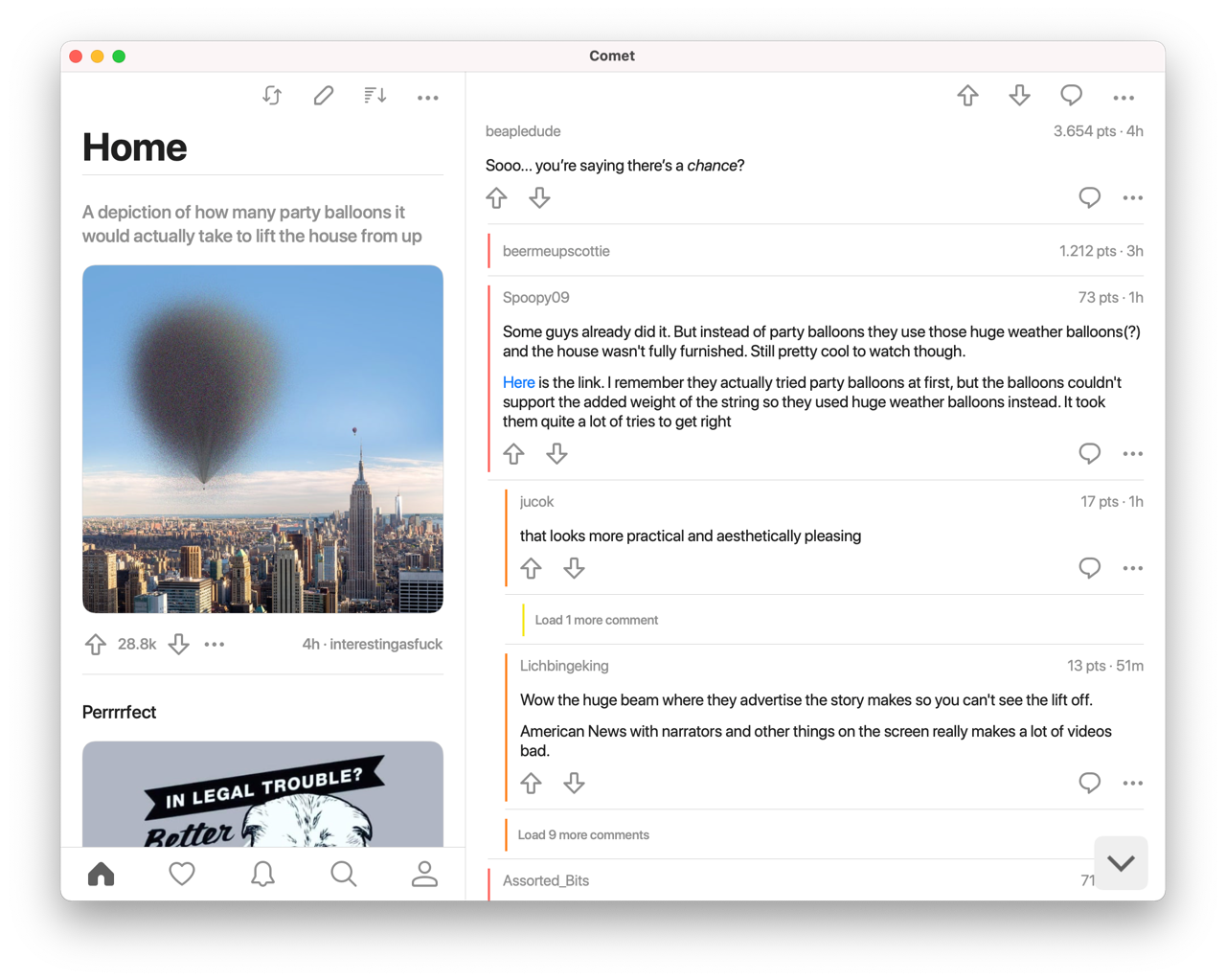
Task: Select the Home tab icon
Action: 101,874
